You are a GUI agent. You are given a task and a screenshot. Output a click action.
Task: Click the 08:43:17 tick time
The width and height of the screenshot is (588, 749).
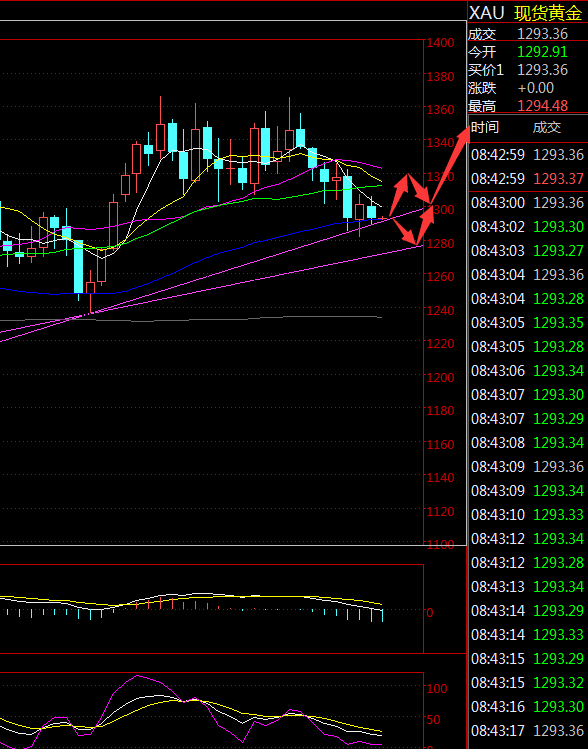pos(498,730)
